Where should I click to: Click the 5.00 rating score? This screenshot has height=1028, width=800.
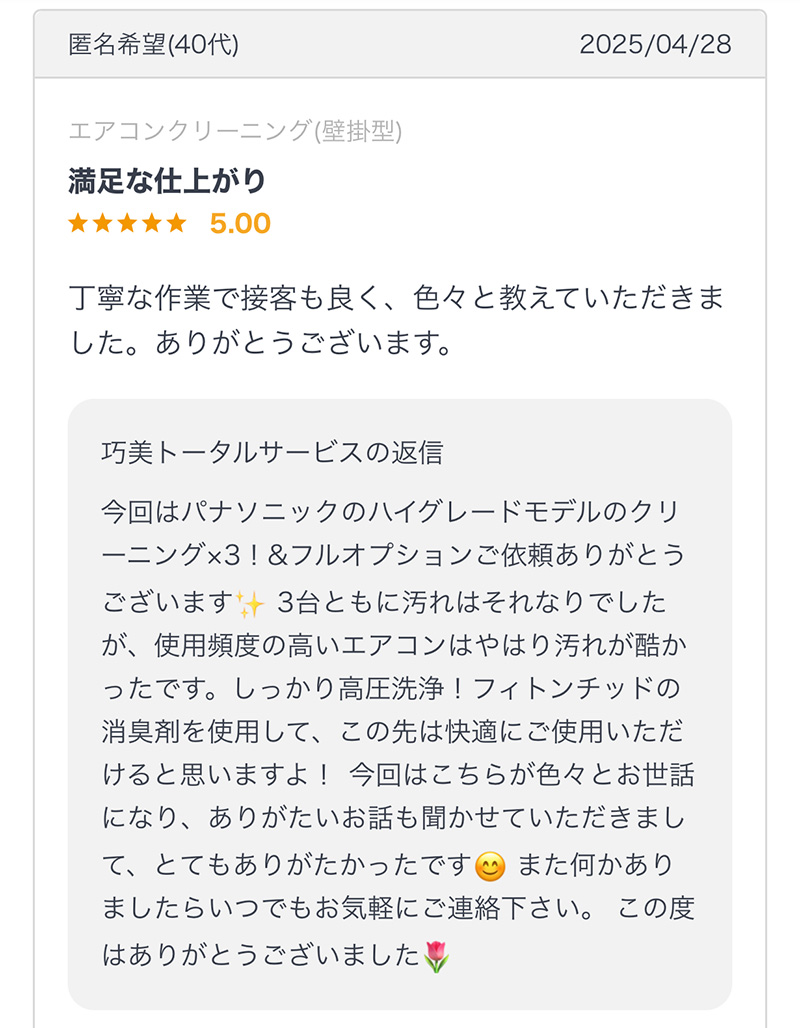[240, 224]
